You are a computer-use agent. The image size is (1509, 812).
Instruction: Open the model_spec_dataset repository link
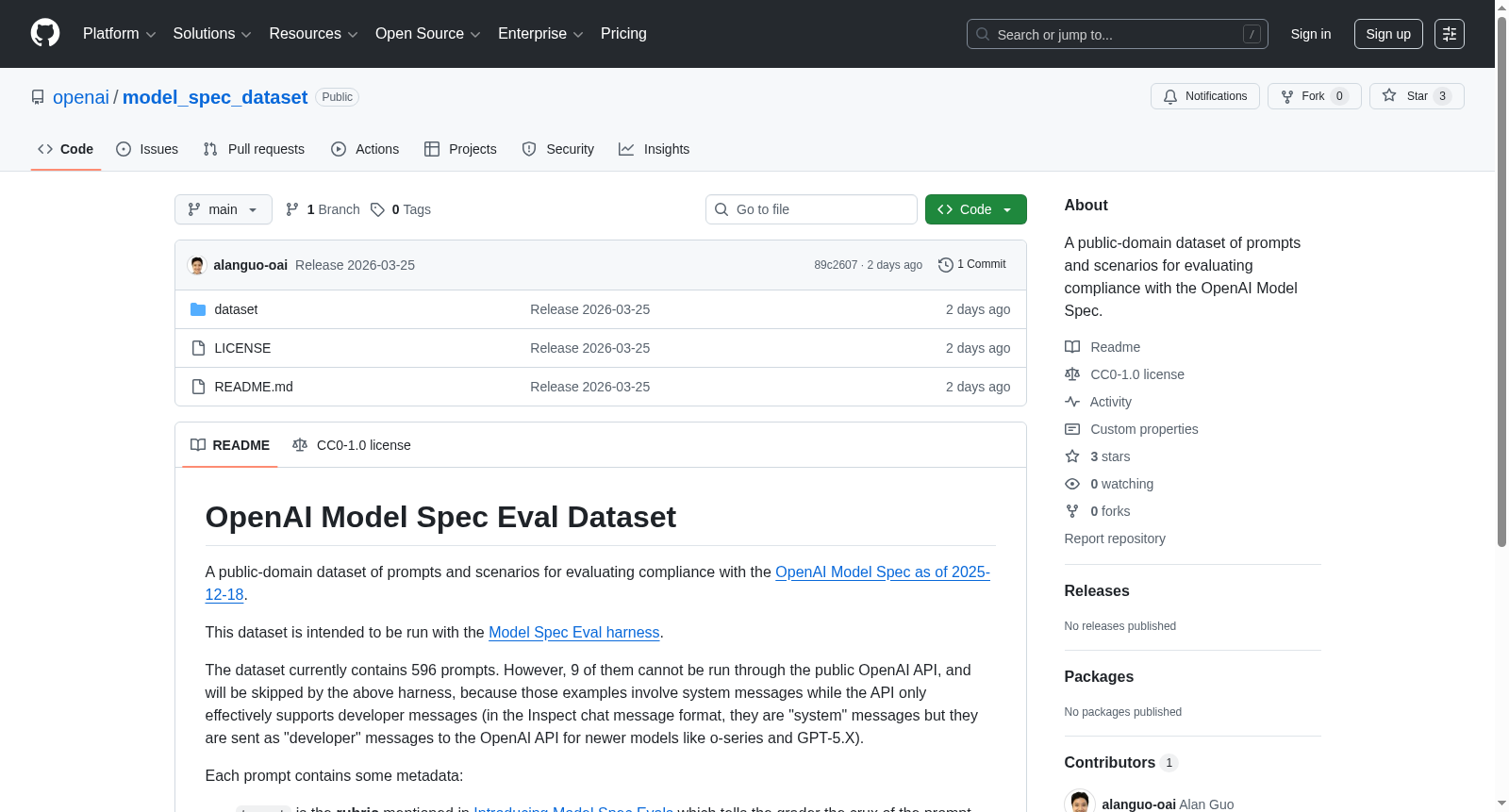215,97
